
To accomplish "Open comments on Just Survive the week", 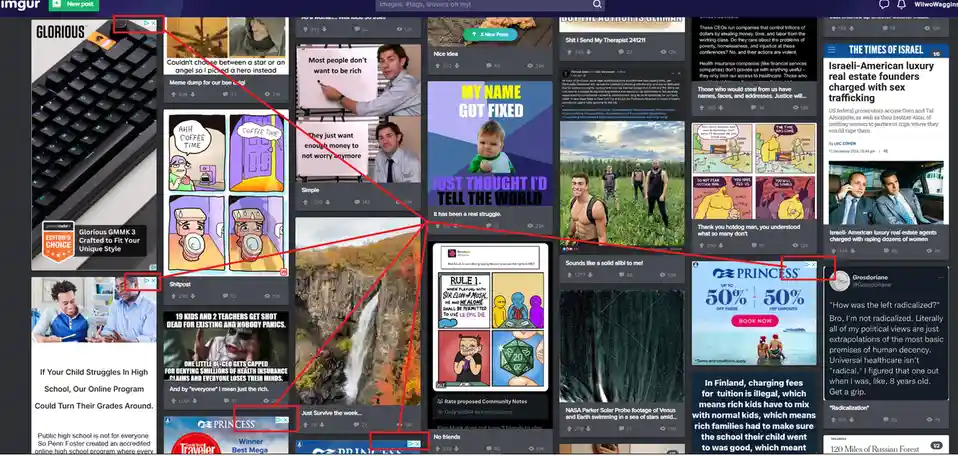I will tap(360, 424).
